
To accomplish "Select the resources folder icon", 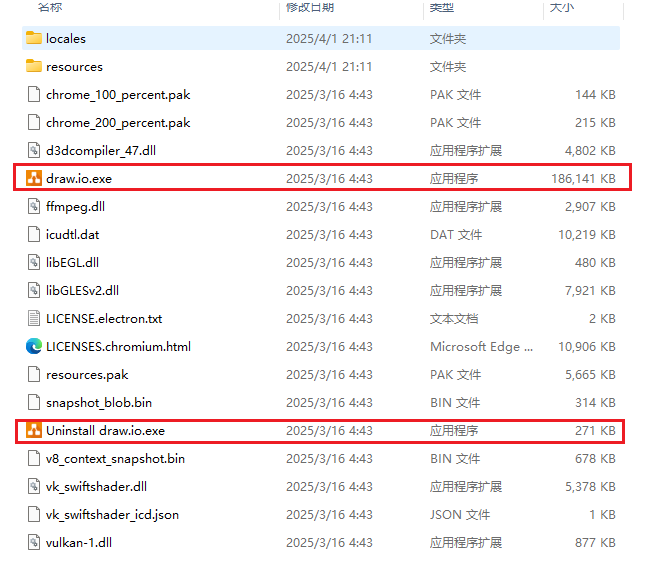I will (x=34, y=66).
